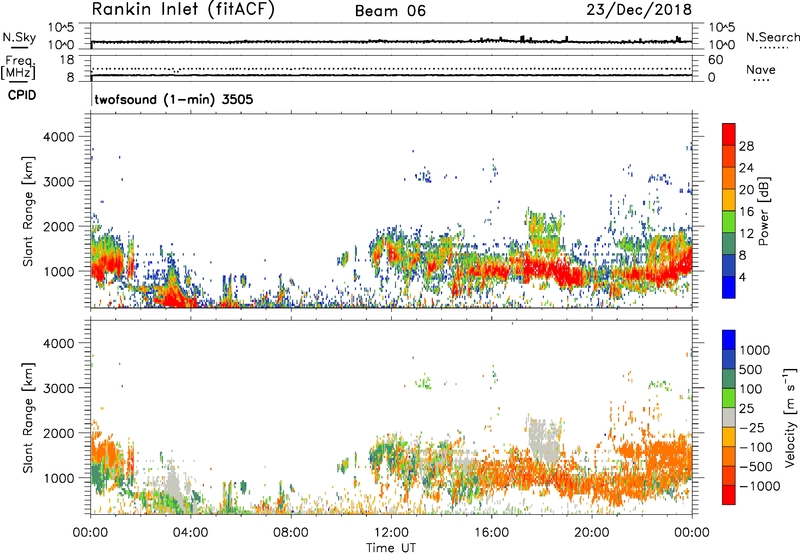Click the 'N.Sky' axis label
This screenshot has width=800, height=554.
19,37
